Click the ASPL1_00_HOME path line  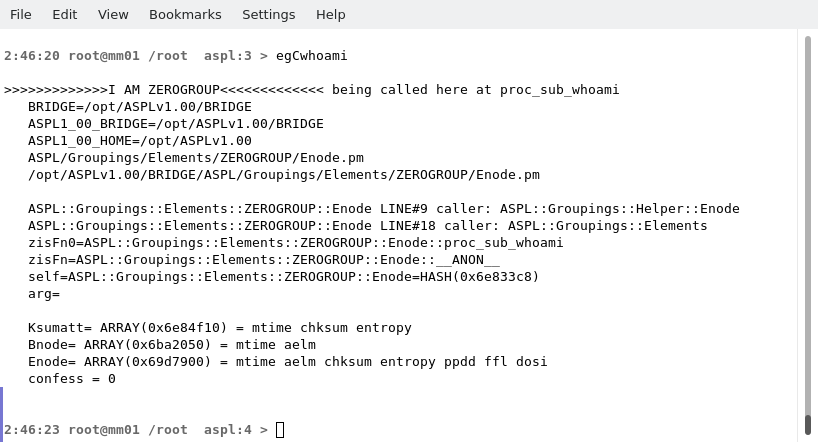(x=140, y=141)
